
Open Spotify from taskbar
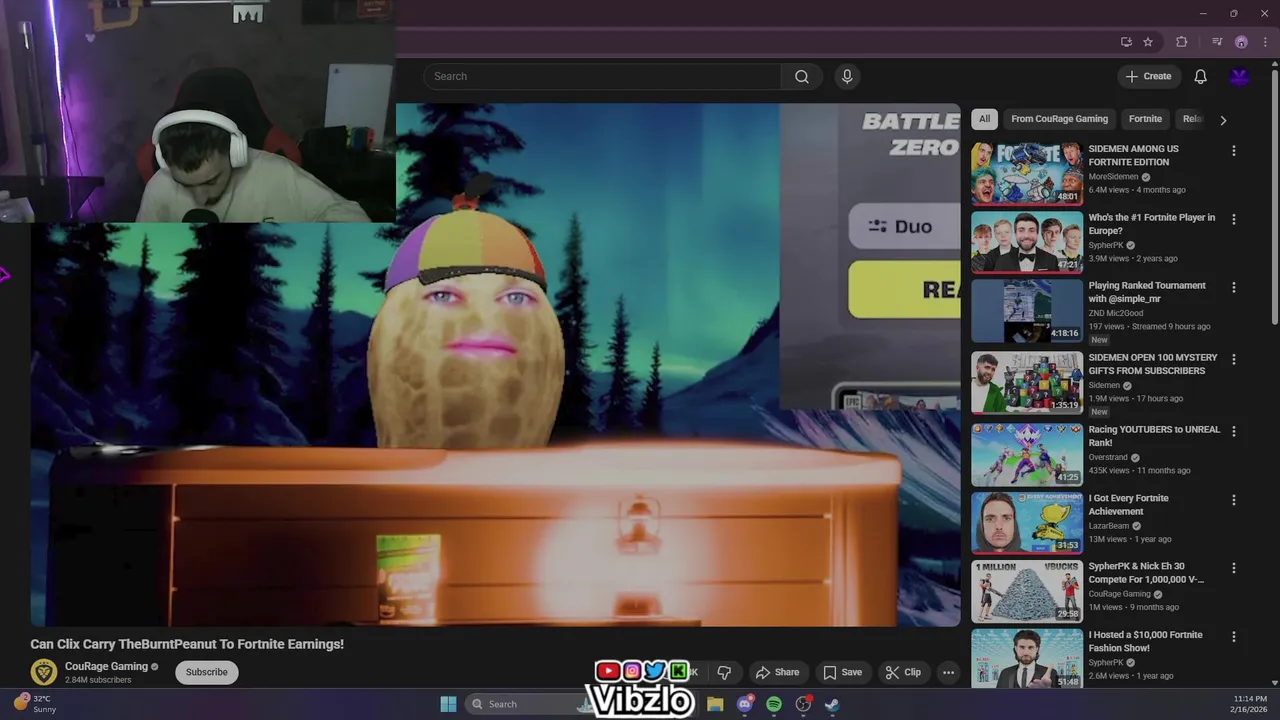774,704
